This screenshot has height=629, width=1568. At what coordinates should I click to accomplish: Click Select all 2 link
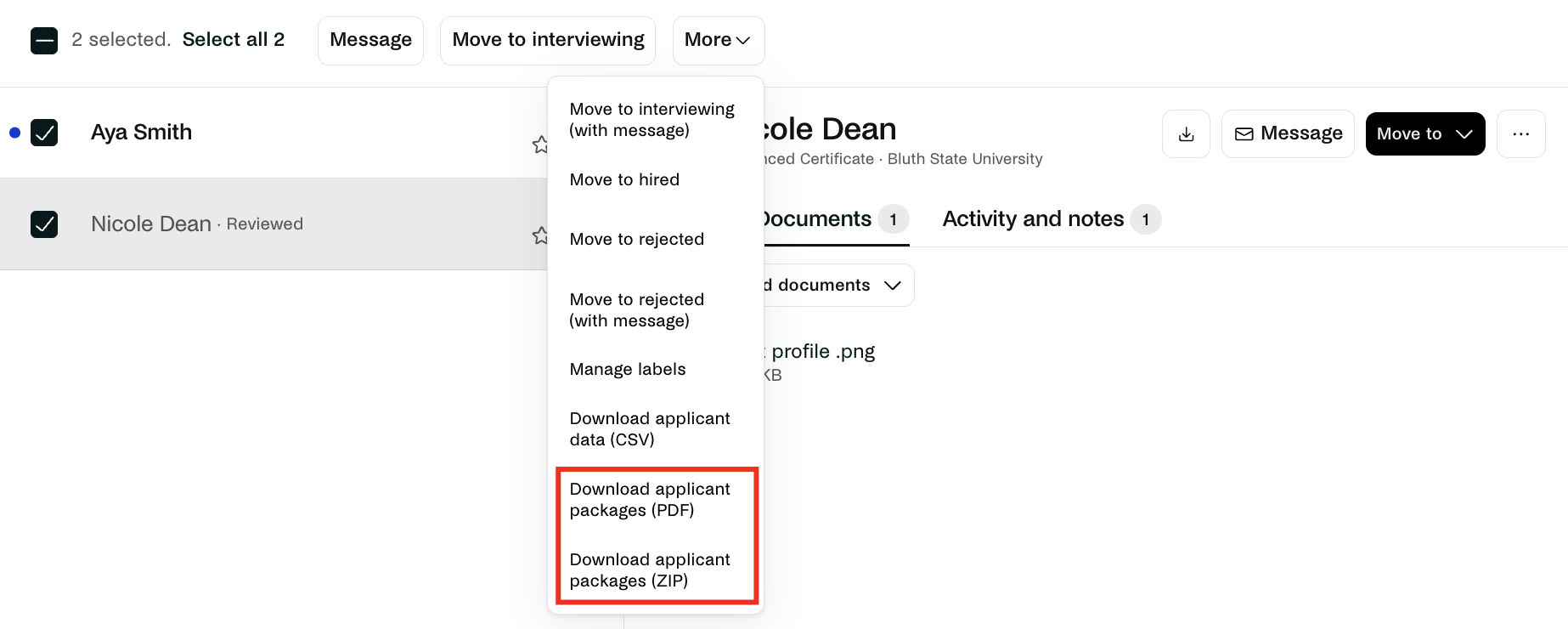[x=234, y=40]
